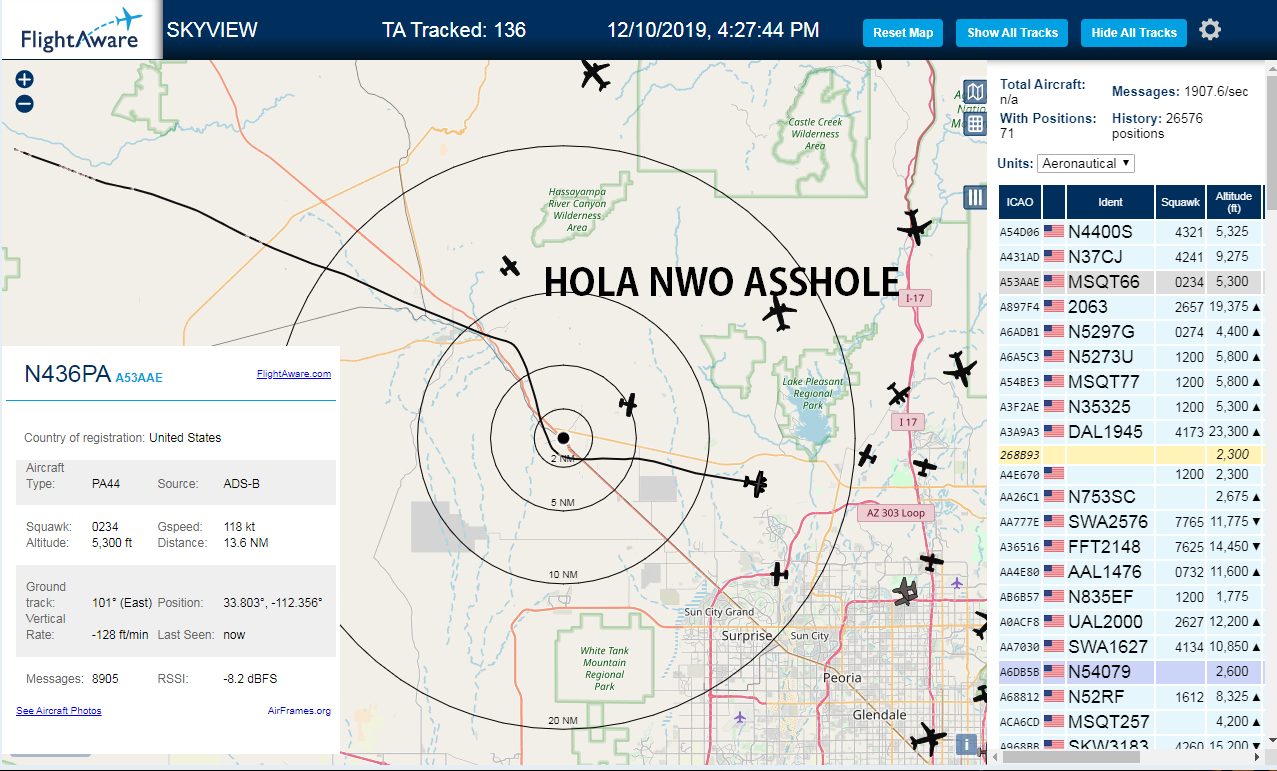Select the yellow 268B93 row

tap(1131, 454)
